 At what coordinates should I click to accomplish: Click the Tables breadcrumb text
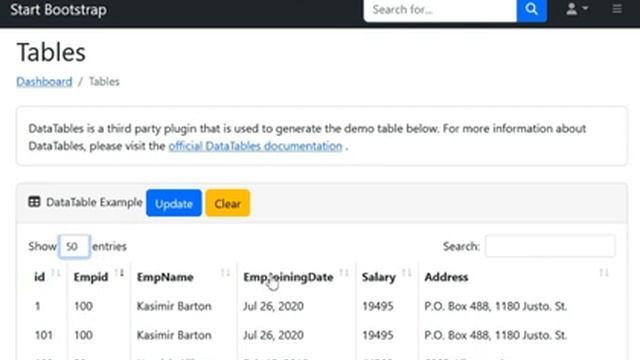click(104, 82)
